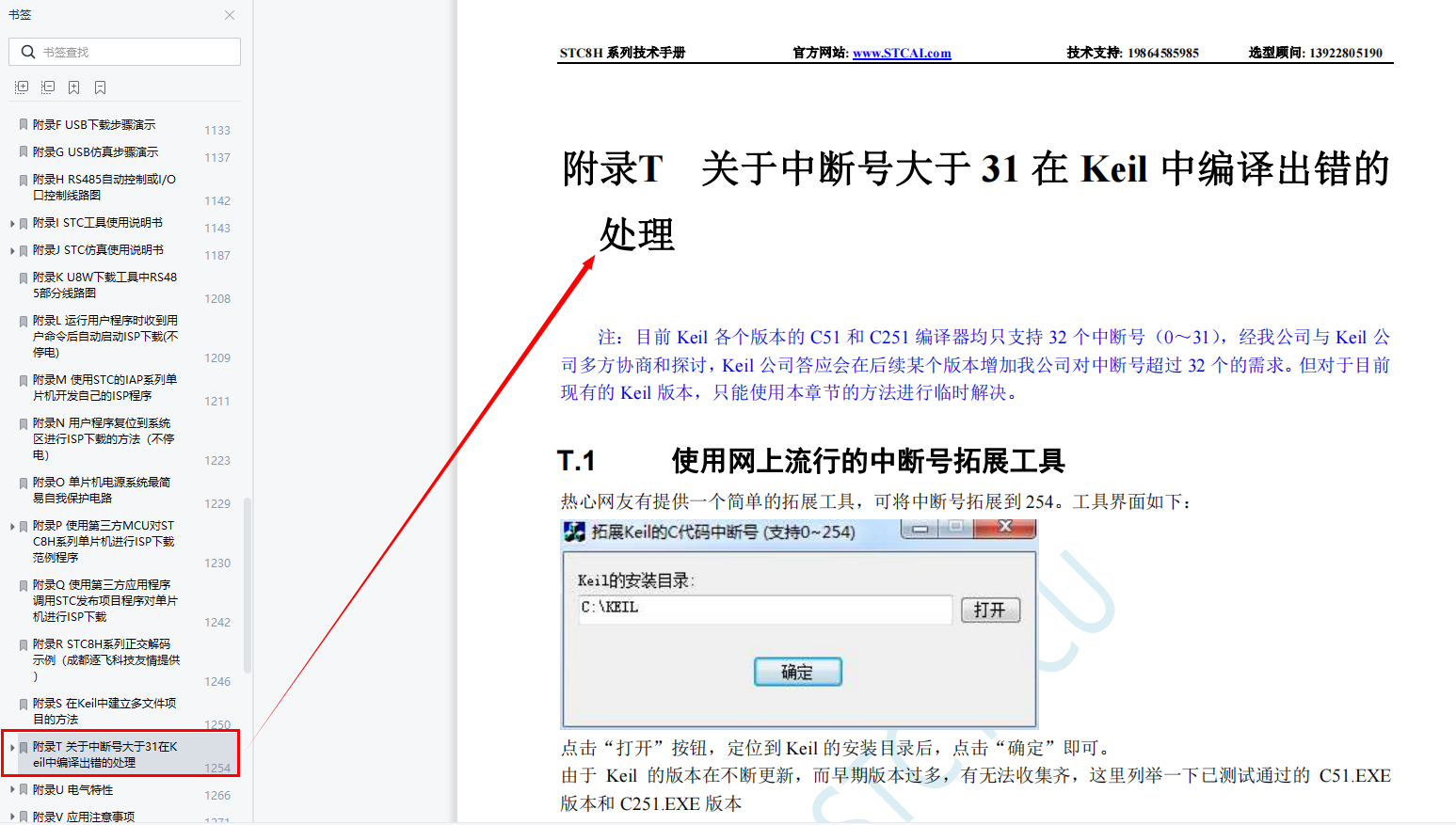This screenshot has width=1456, height=825.
Task: Focus the 书签查找 search field
Action: point(124,52)
